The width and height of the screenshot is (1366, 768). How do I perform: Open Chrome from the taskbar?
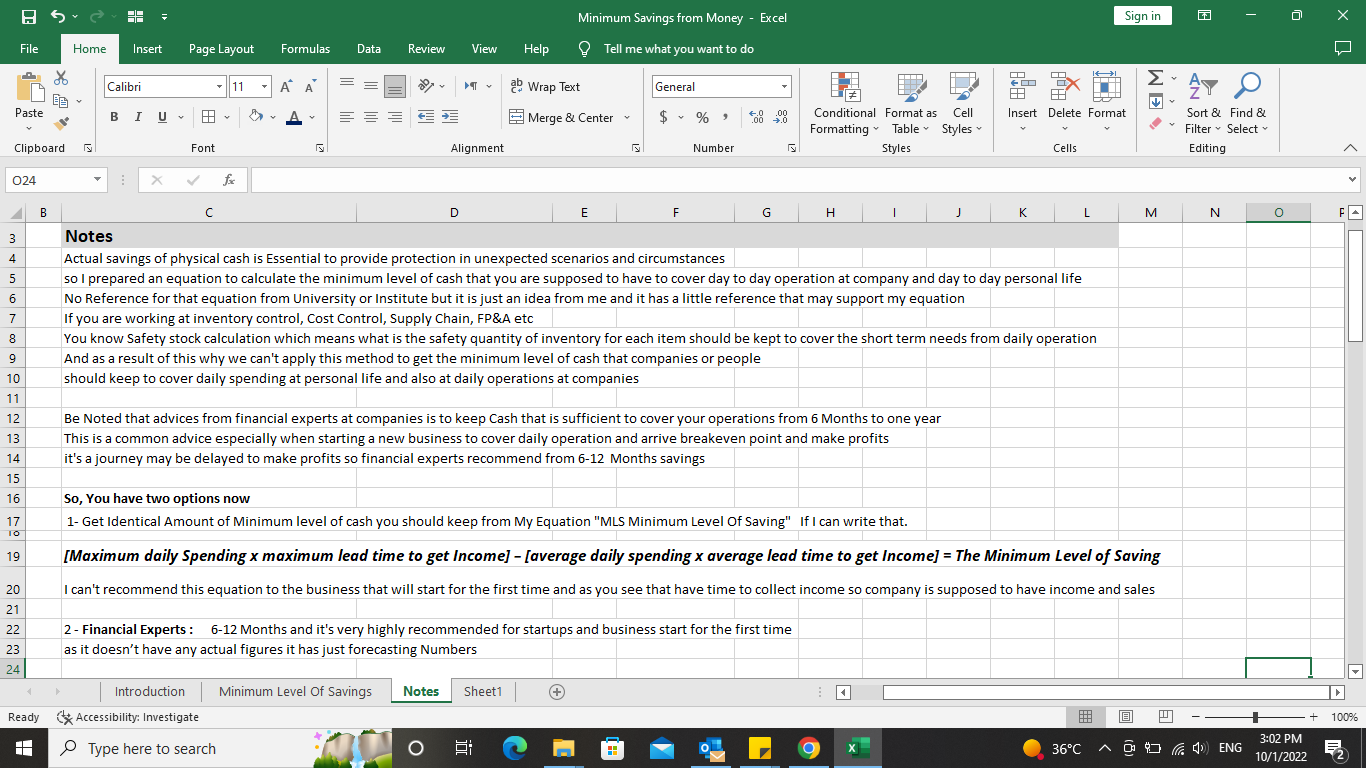pyautogui.click(x=809, y=748)
